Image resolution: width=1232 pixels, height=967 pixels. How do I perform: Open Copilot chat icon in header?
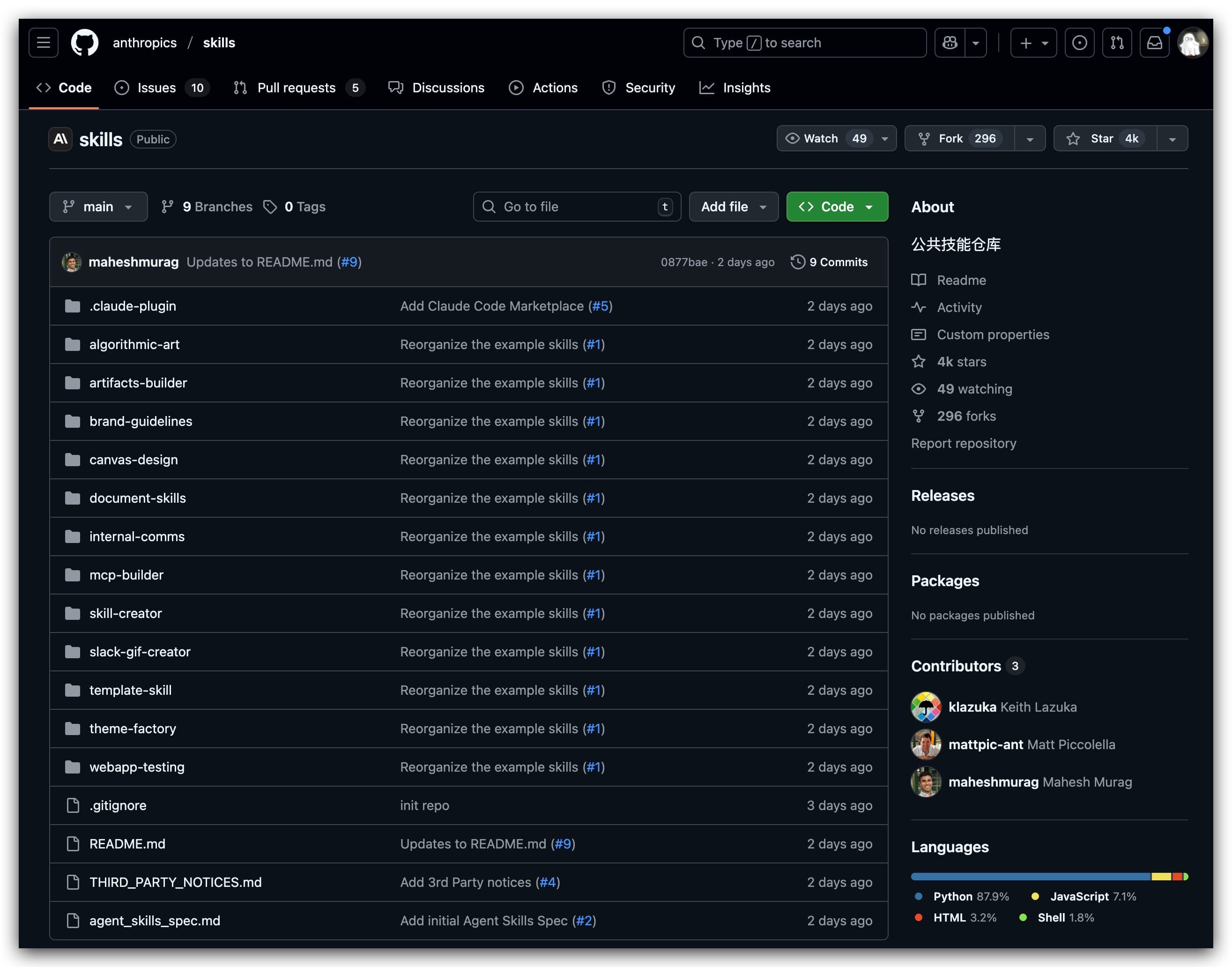click(x=949, y=43)
